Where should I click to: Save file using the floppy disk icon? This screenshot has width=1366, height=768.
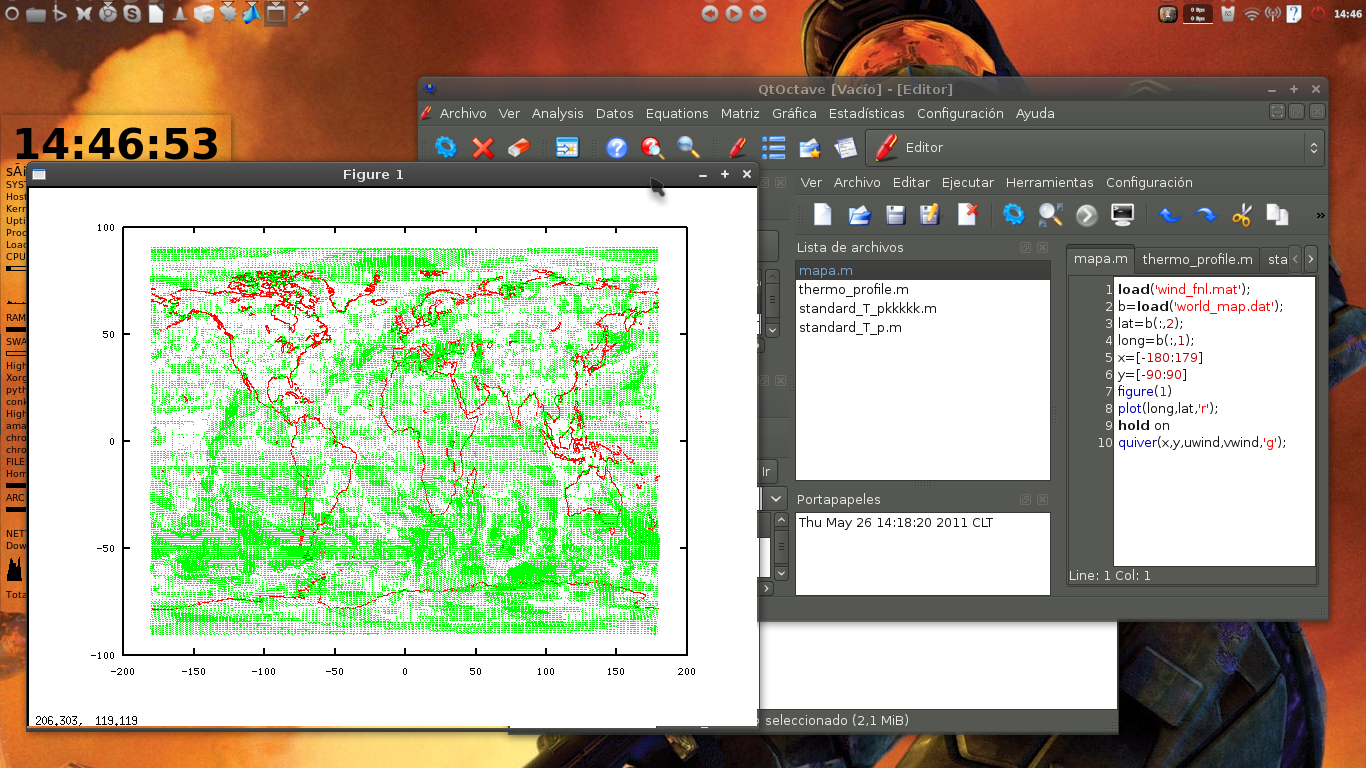895,214
